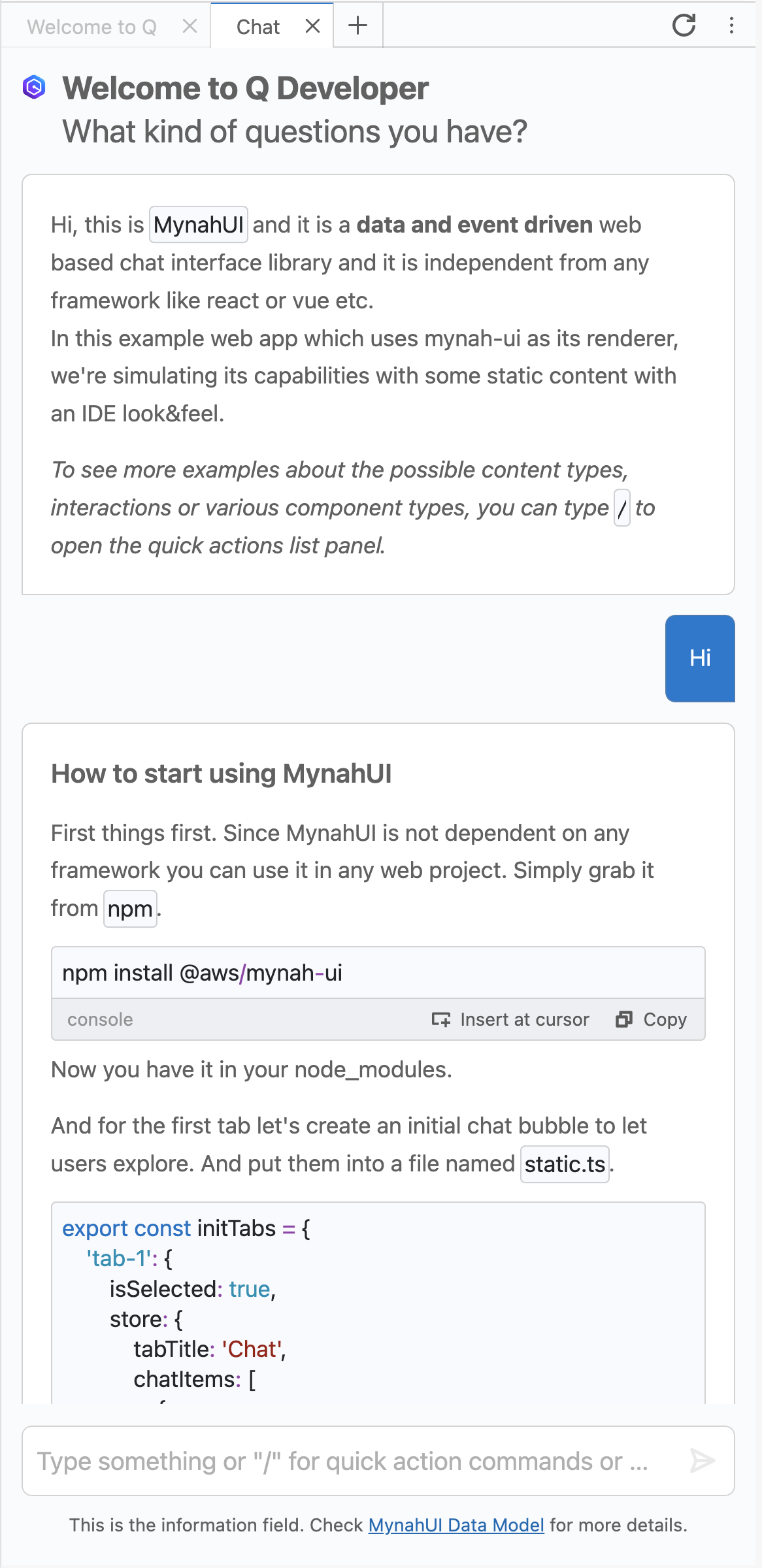Click the send arrow icon
762x1568 pixels.
703,1460
